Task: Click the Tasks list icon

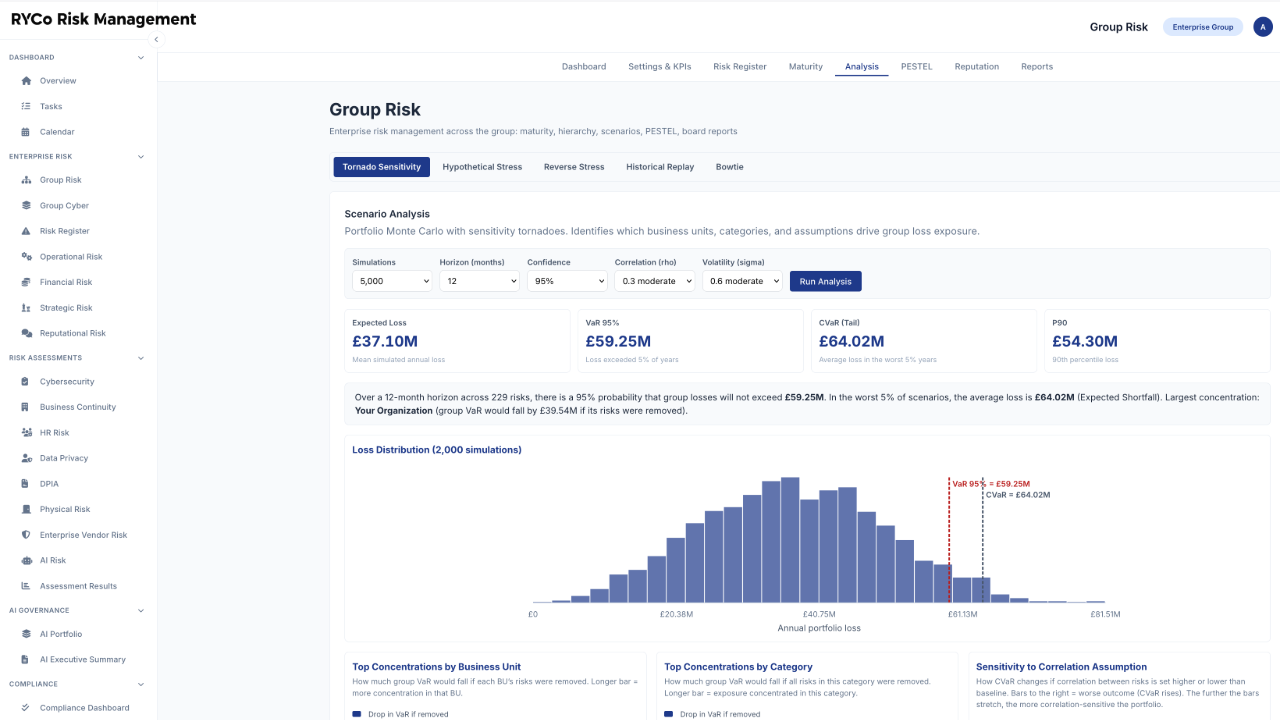Action: (x=26, y=106)
